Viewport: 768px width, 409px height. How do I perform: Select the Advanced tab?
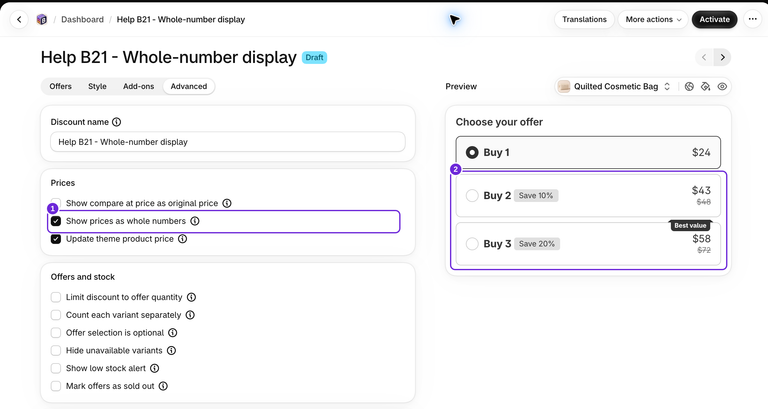pyautogui.click(x=189, y=86)
